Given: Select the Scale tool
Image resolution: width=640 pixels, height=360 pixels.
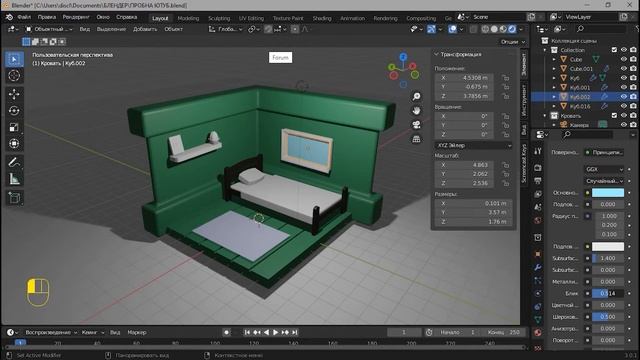Looking at the screenshot, I should click(14, 127).
